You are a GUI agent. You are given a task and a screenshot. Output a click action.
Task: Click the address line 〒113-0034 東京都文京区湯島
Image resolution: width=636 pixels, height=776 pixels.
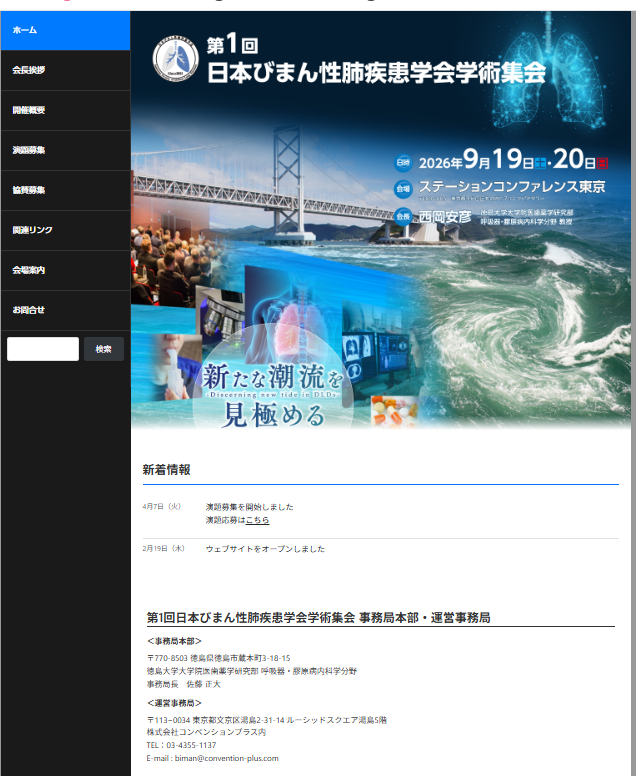tap(266, 720)
